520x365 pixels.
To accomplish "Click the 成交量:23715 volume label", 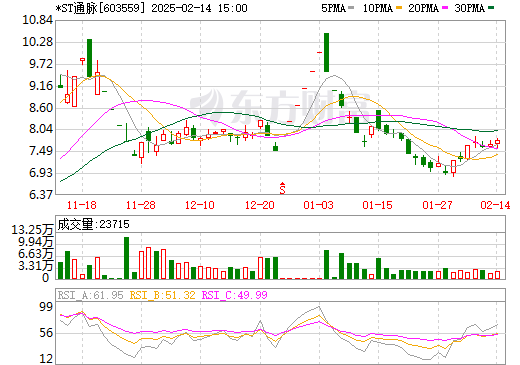I will coord(93,224).
